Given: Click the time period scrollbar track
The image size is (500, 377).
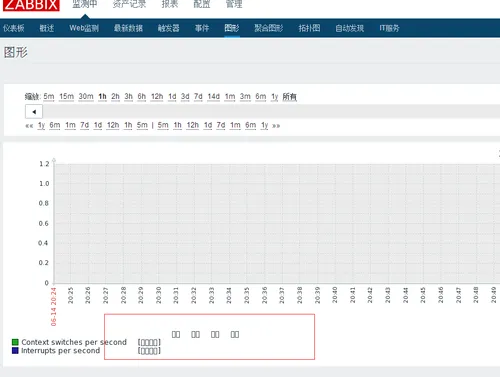Looking at the screenshot, I should pyautogui.click(x=271, y=112).
